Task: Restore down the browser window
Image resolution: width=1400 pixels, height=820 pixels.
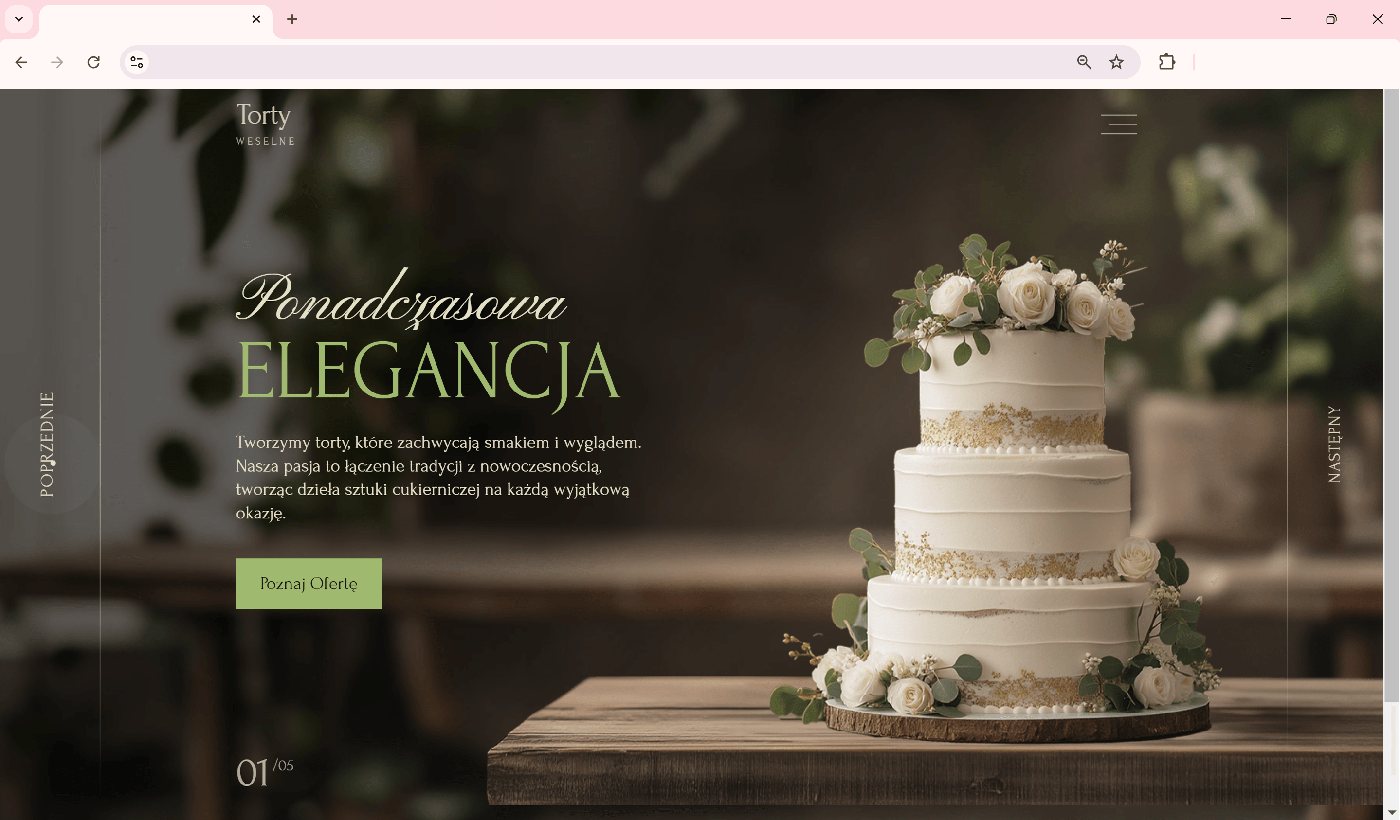Action: coord(1331,19)
